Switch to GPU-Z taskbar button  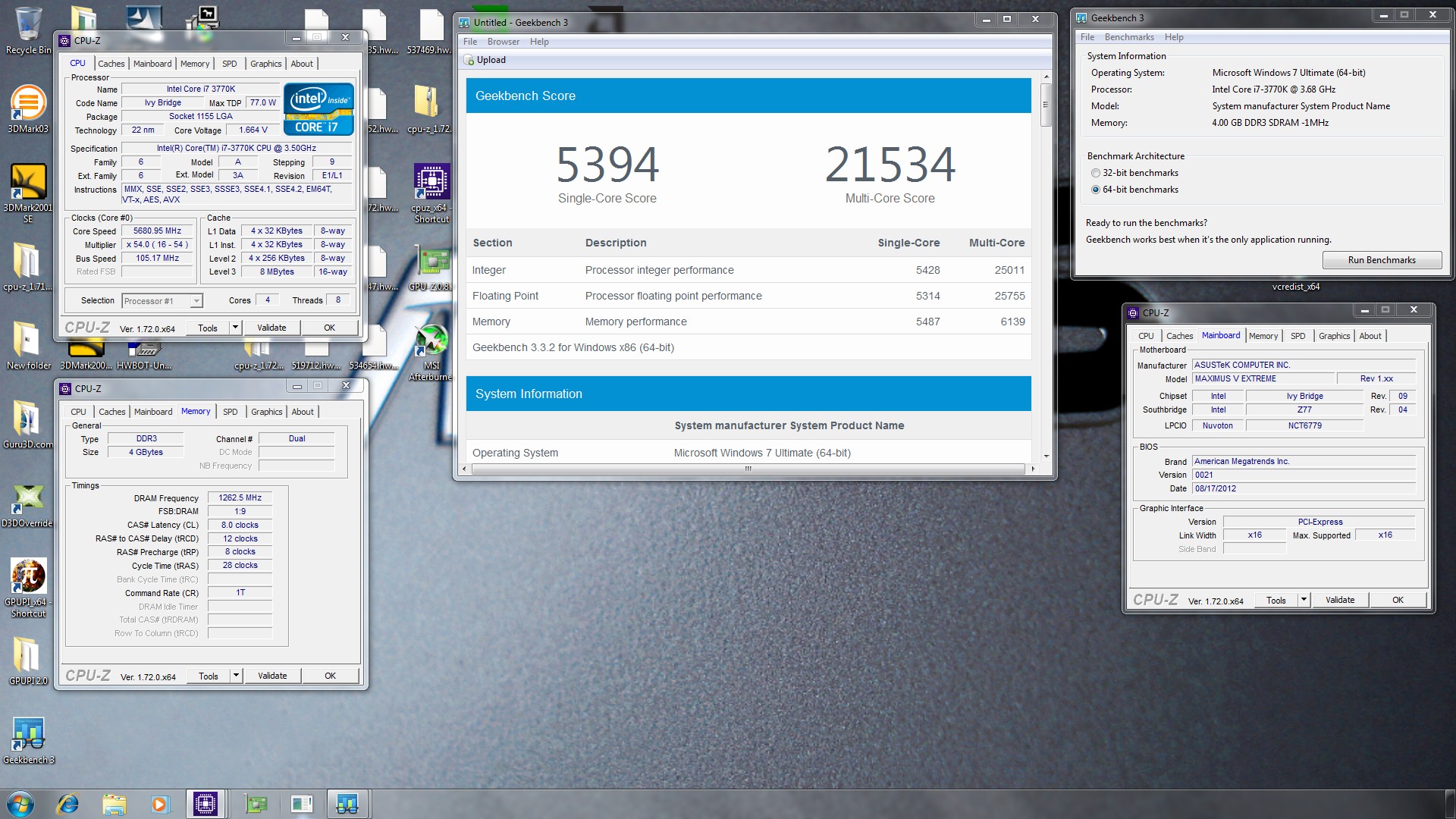pyautogui.click(x=256, y=804)
